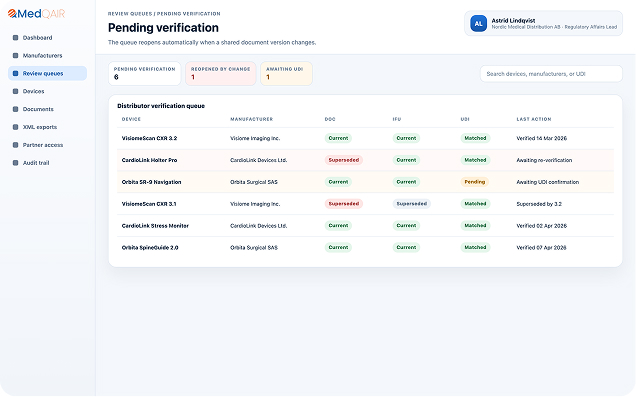Click Current IFU badge for CardioLink Stress Monitor
636x397 pixels.
[x=406, y=225]
